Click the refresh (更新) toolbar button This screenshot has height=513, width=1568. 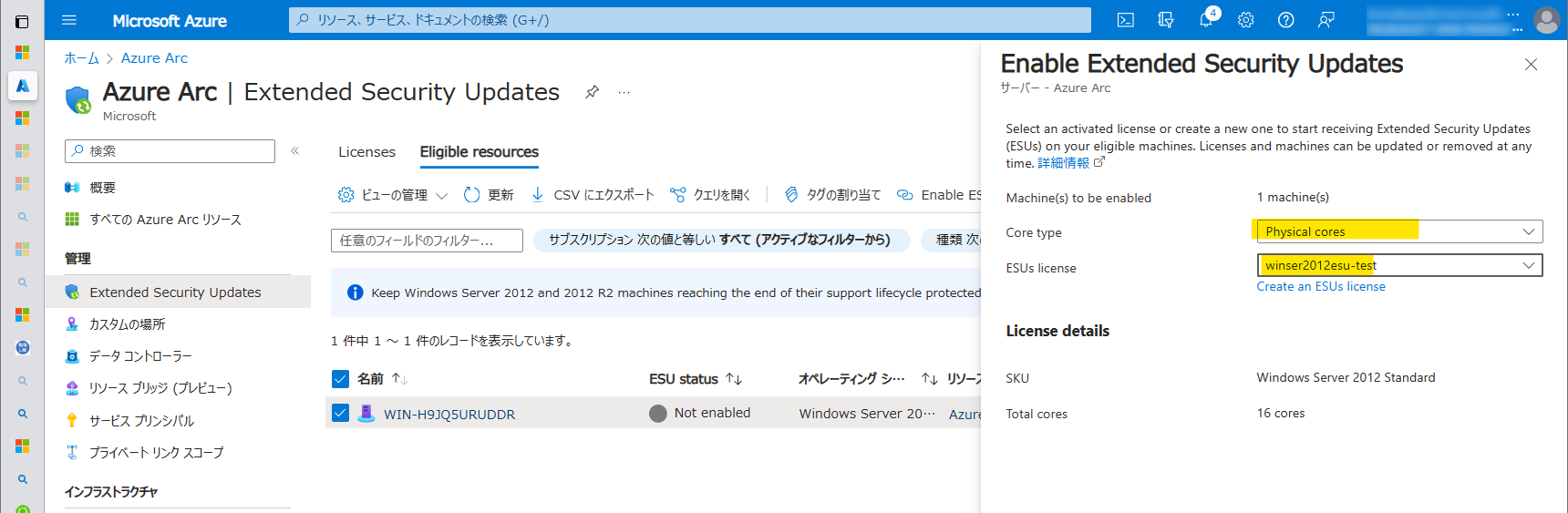[489, 195]
